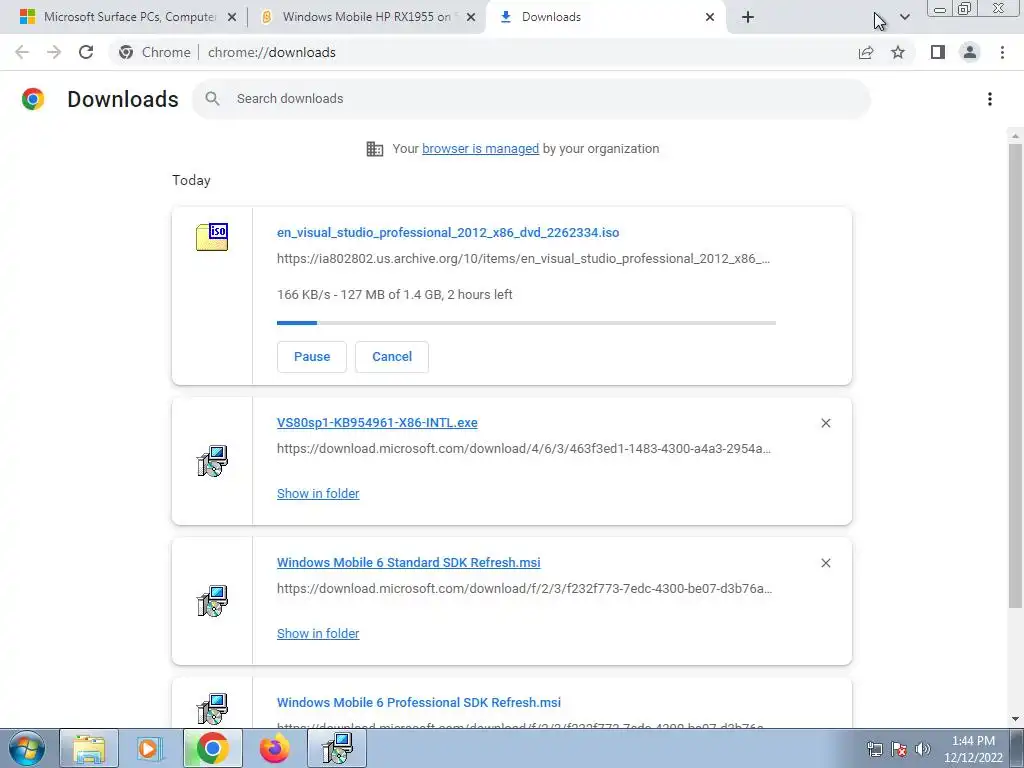This screenshot has width=1024, height=768.
Task: Click the 'Today' date heading
Action: click(x=191, y=180)
